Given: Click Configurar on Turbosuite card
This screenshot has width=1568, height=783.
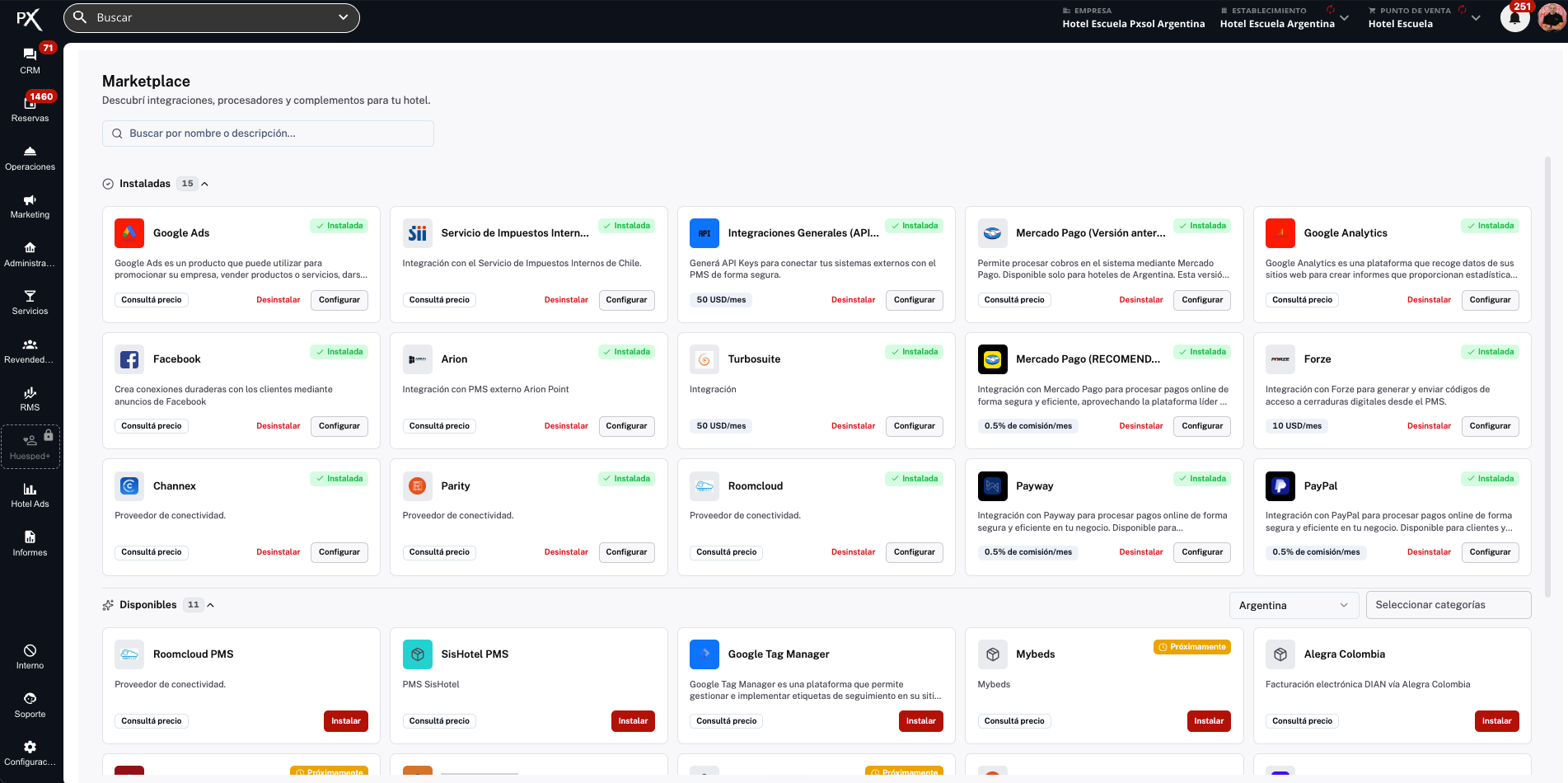Looking at the screenshot, I should [x=915, y=426].
